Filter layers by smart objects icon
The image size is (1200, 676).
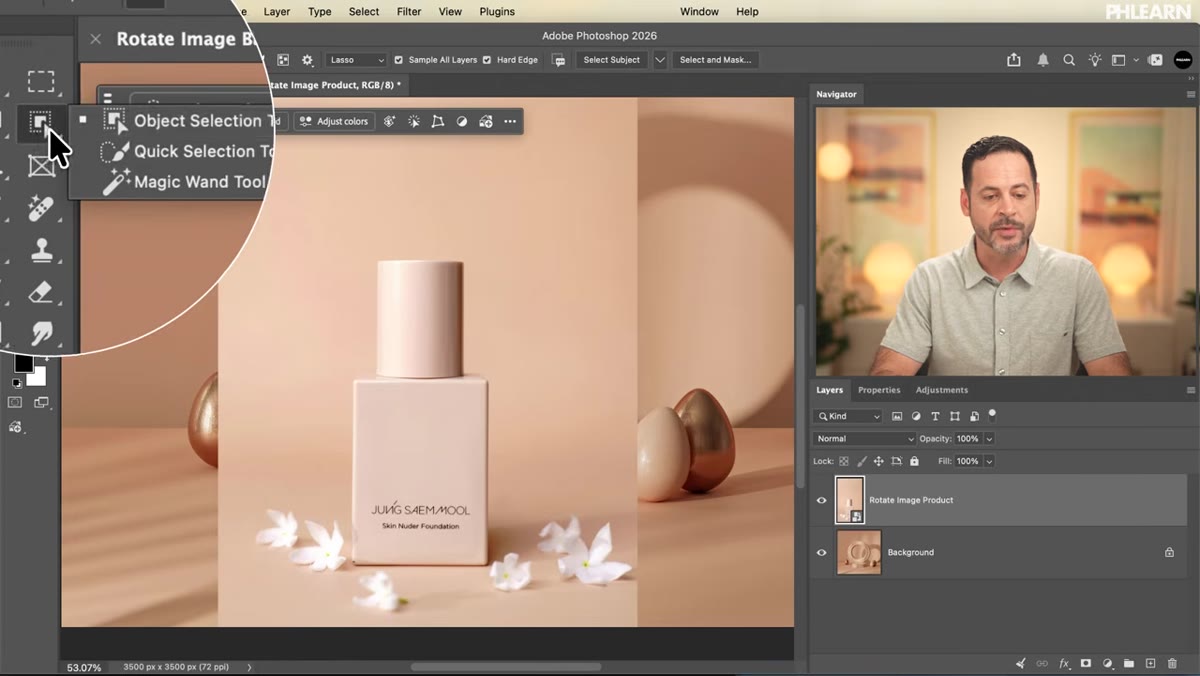click(973, 416)
